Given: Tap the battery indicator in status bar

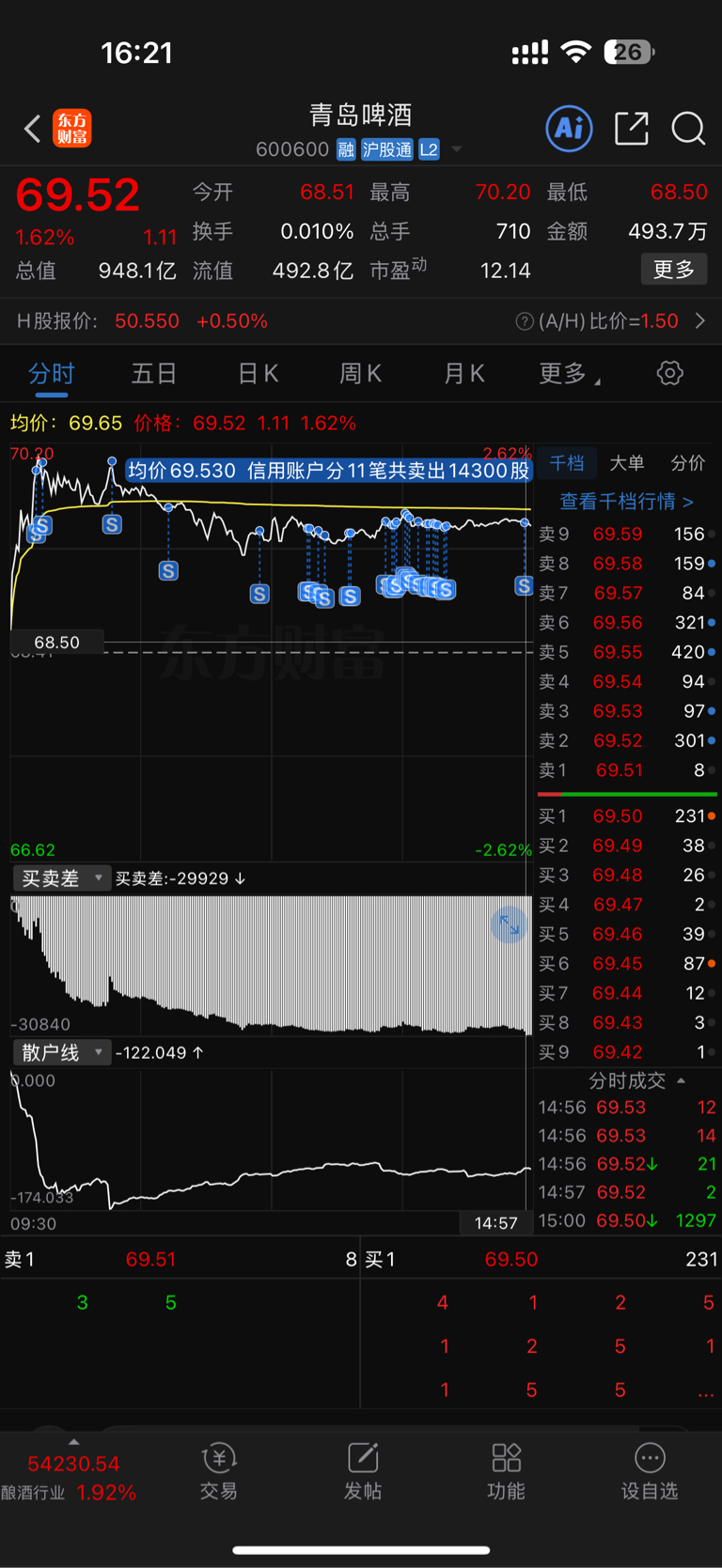Looking at the screenshot, I should pos(629,52).
